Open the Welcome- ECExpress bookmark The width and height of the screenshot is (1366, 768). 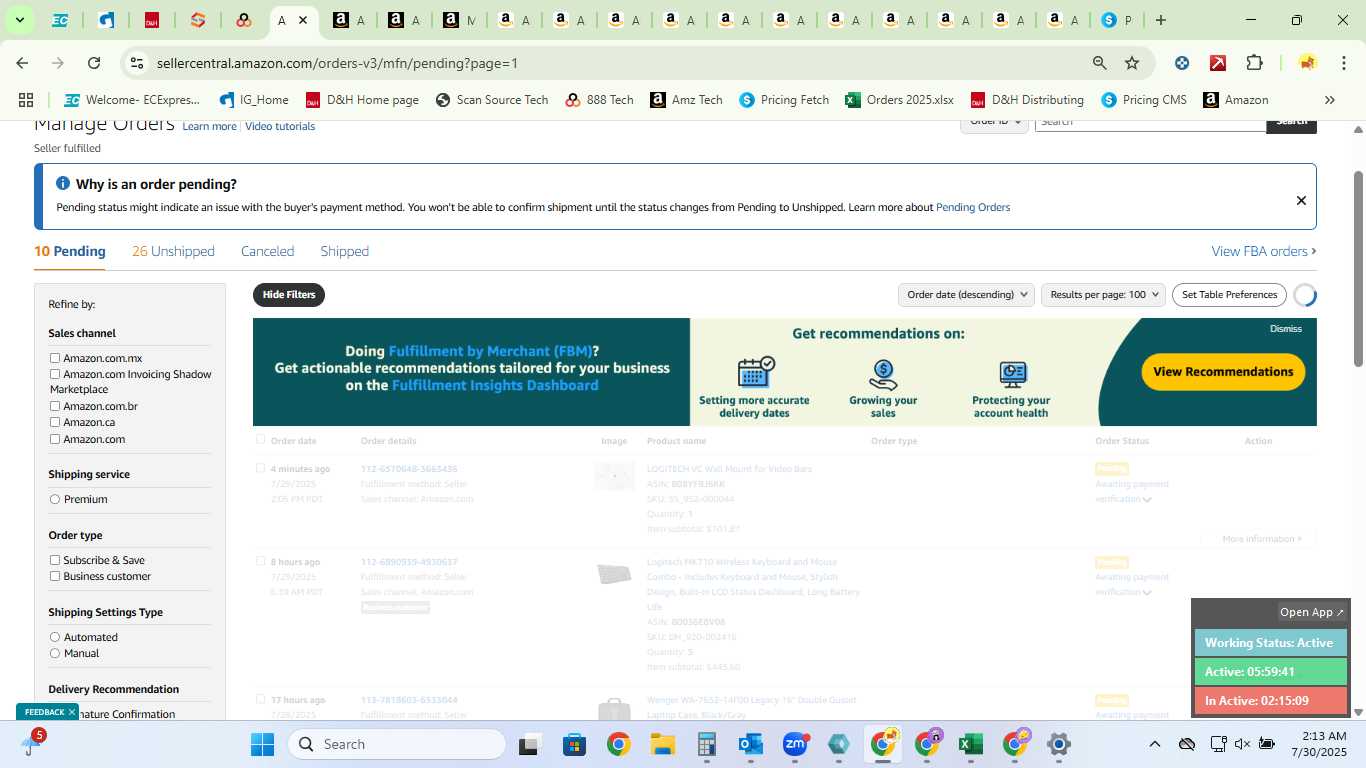coord(131,100)
